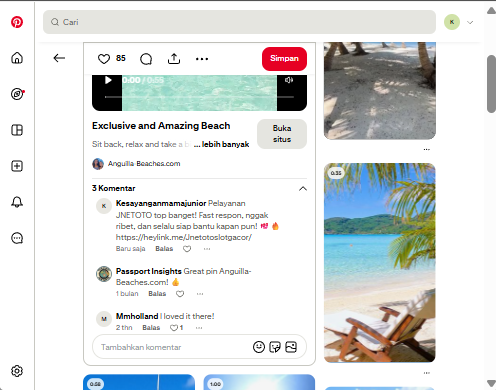Open sticker picker in comment box
The image size is (496, 390).
tap(275, 347)
